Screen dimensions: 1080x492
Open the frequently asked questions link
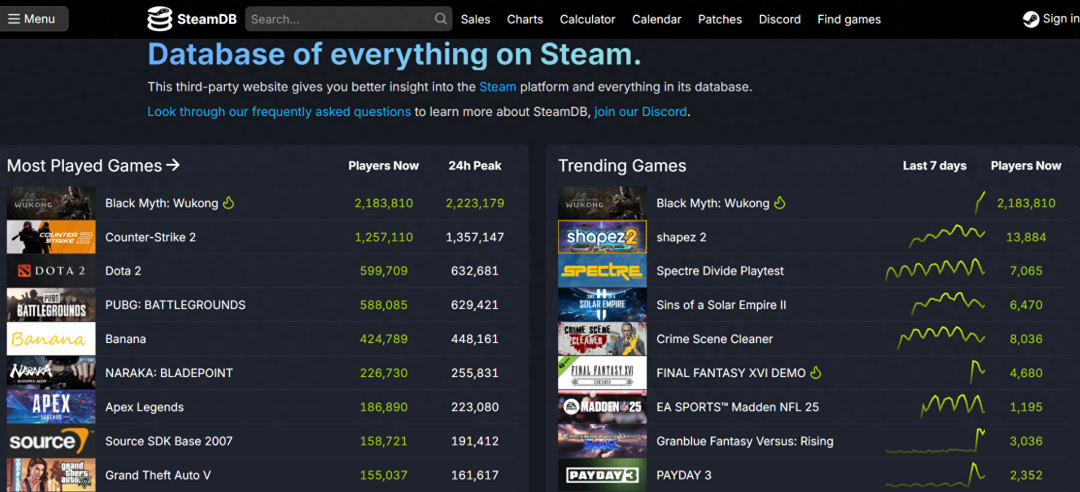pyautogui.click(x=279, y=112)
